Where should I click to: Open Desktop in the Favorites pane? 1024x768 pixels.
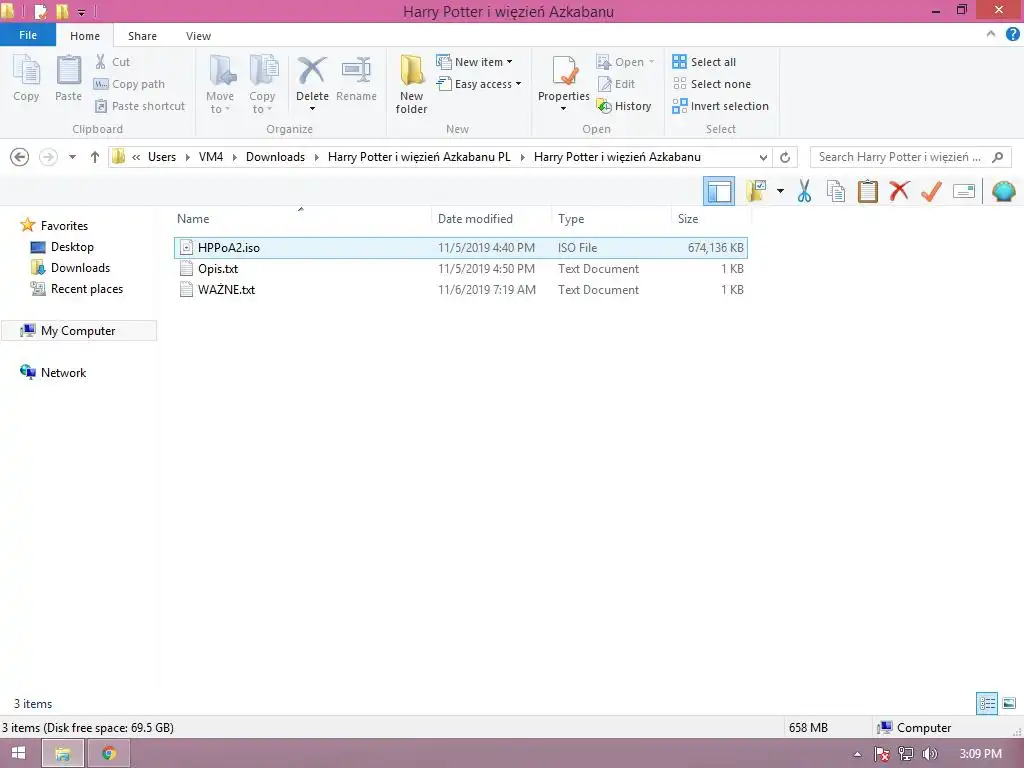point(62,247)
